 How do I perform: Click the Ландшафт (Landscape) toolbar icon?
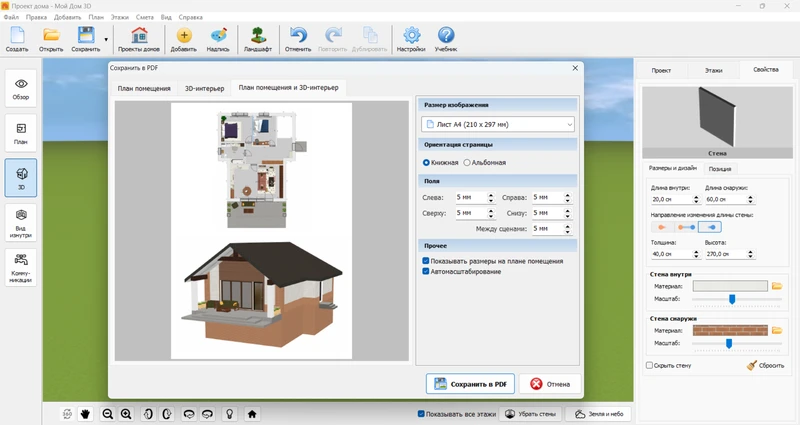coord(258,40)
